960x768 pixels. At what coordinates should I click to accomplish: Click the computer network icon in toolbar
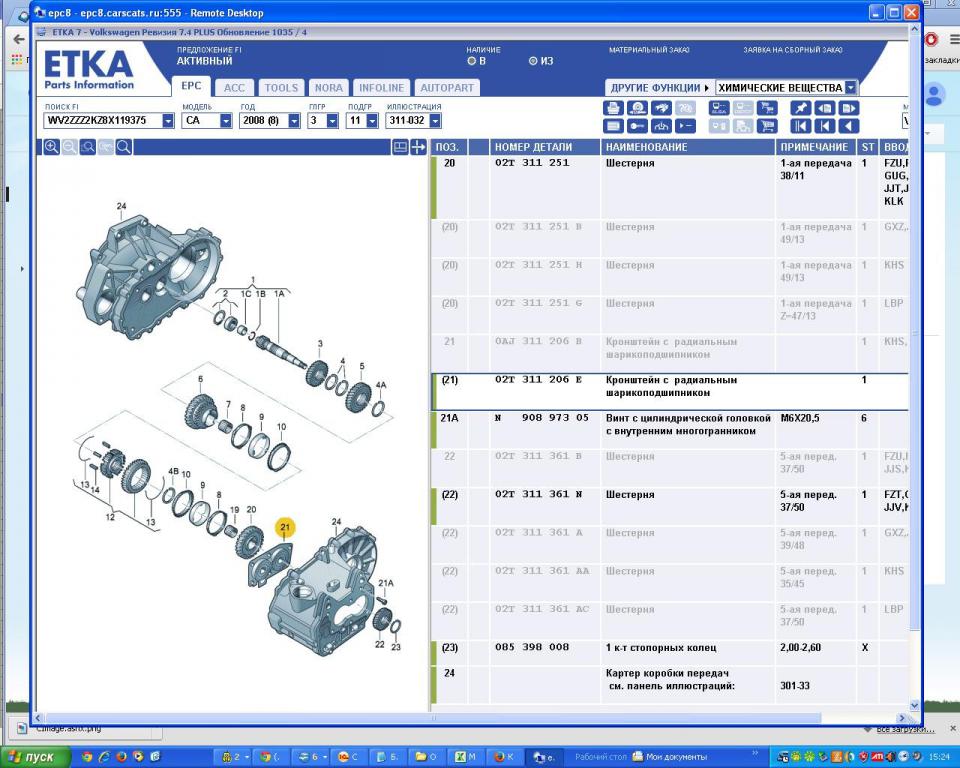tap(719, 108)
